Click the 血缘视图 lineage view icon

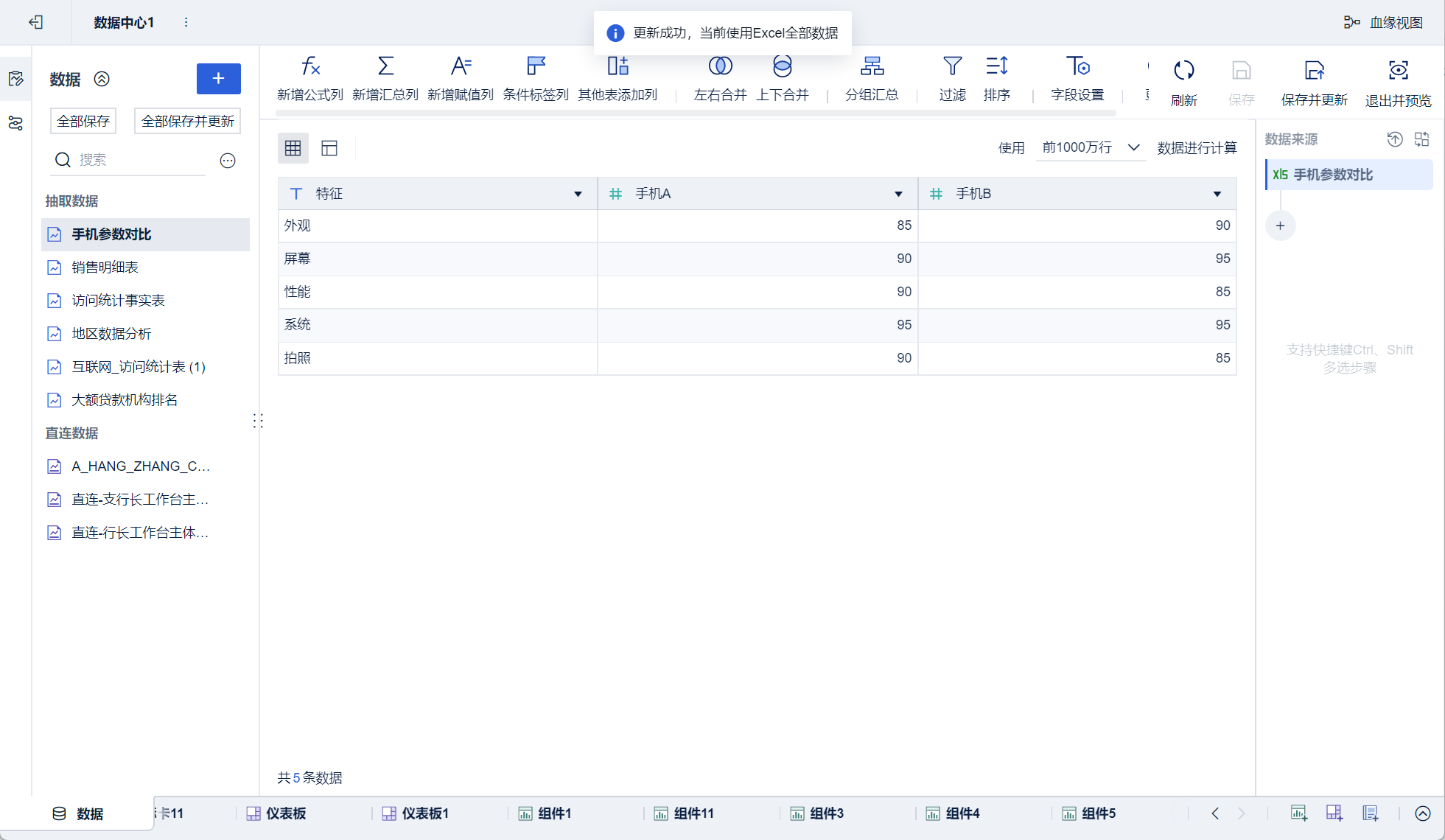(x=1351, y=23)
